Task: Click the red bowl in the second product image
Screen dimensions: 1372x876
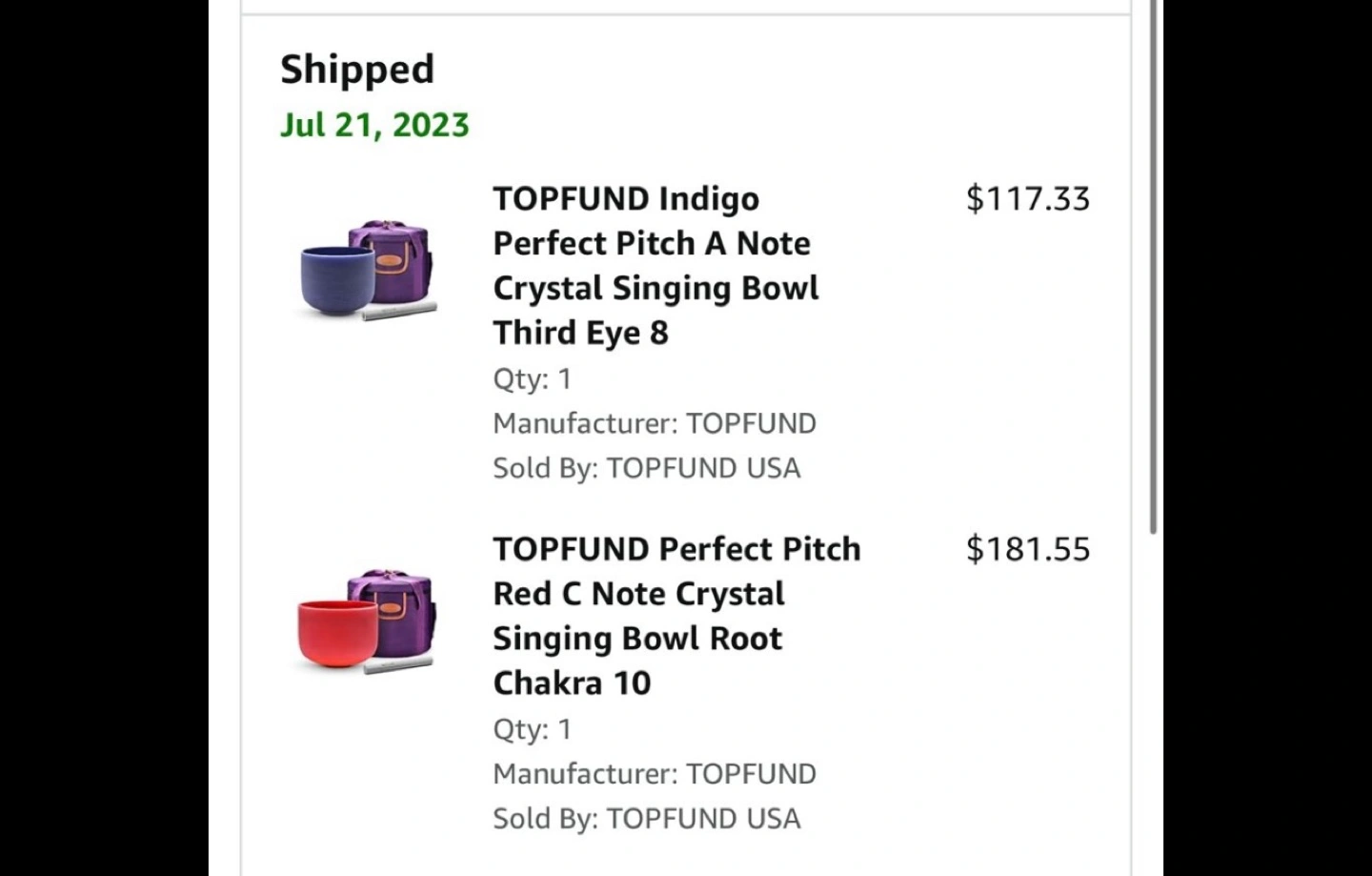Action: coord(335,633)
